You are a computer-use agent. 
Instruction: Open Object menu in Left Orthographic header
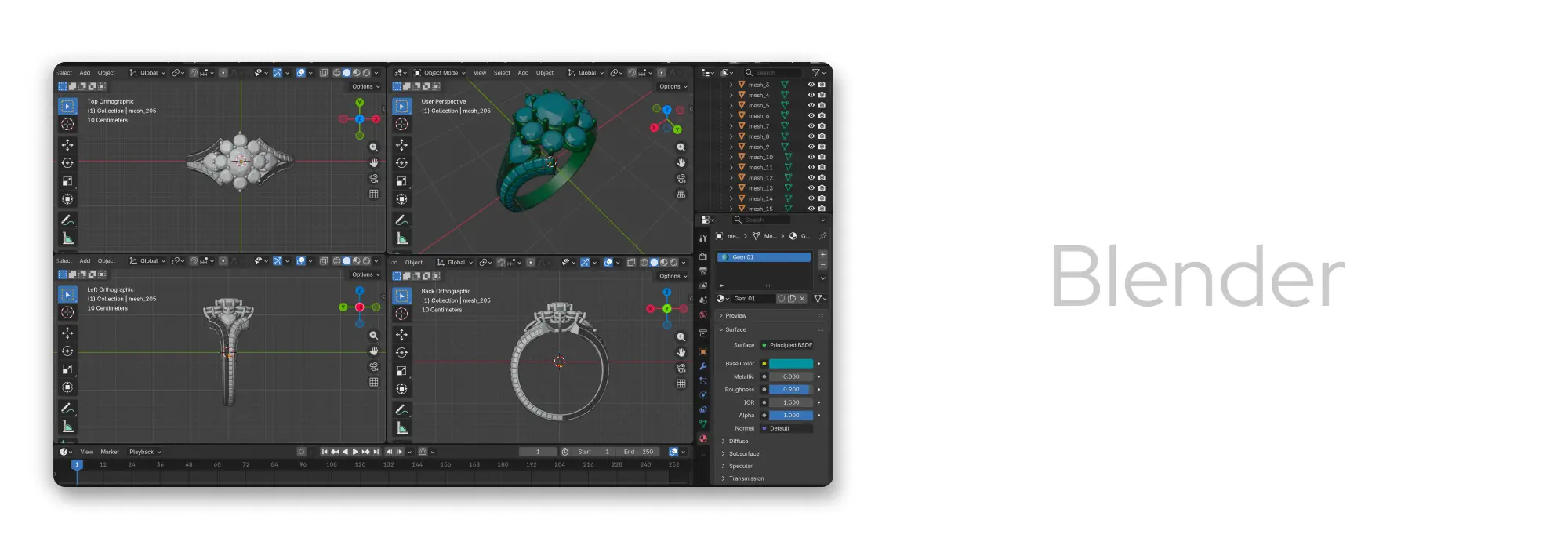point(107,261)
